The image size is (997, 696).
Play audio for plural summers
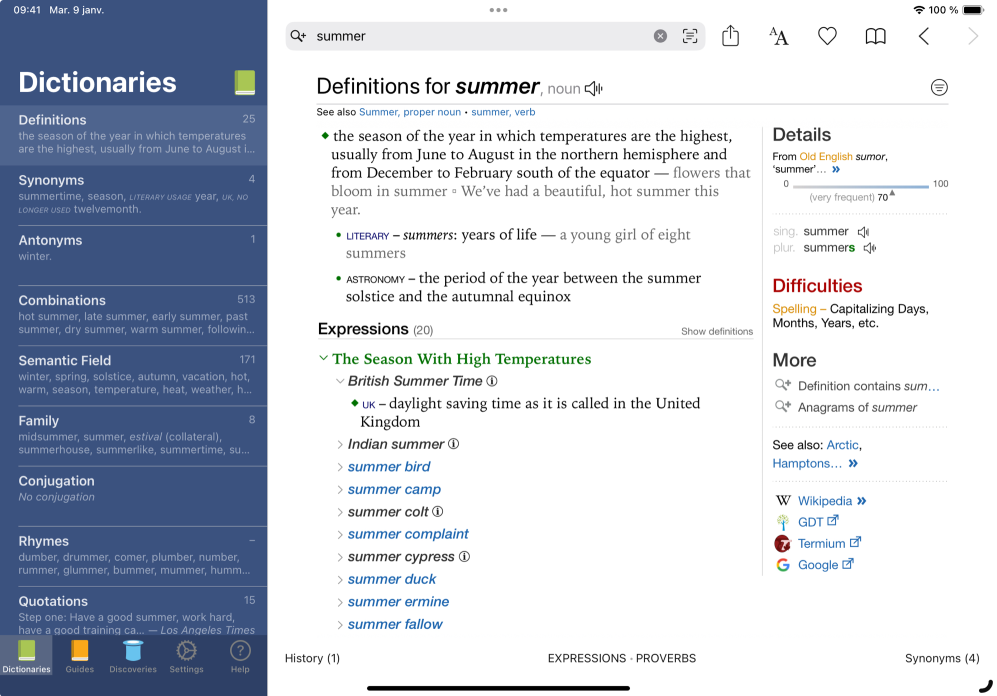870,248
